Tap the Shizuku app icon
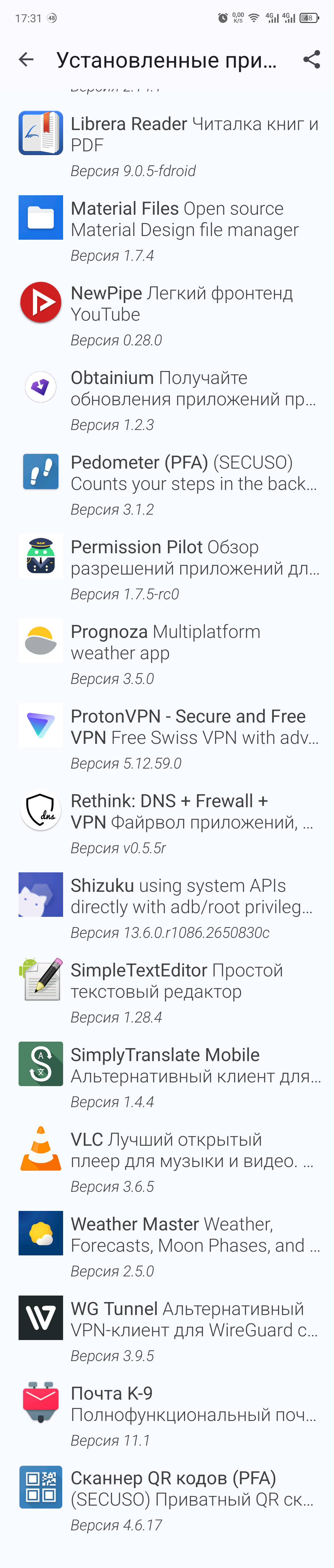 (x=41, y=894)
